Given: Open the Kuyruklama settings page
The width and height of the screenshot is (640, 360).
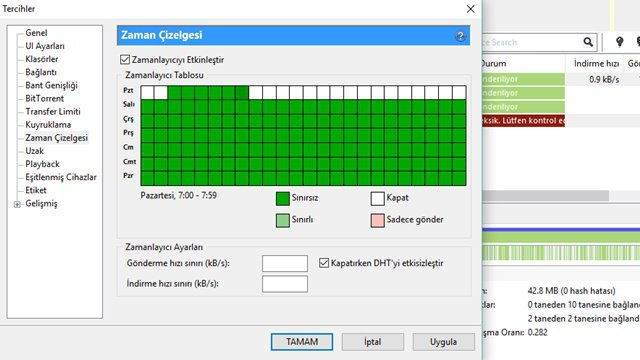Looking at the screenshot, I should (48, 124).
